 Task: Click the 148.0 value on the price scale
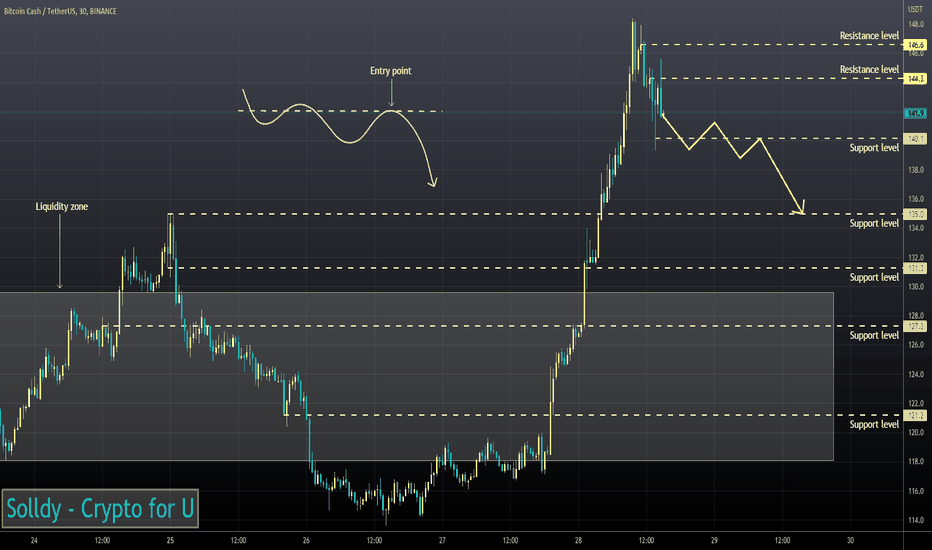point(916,24)
